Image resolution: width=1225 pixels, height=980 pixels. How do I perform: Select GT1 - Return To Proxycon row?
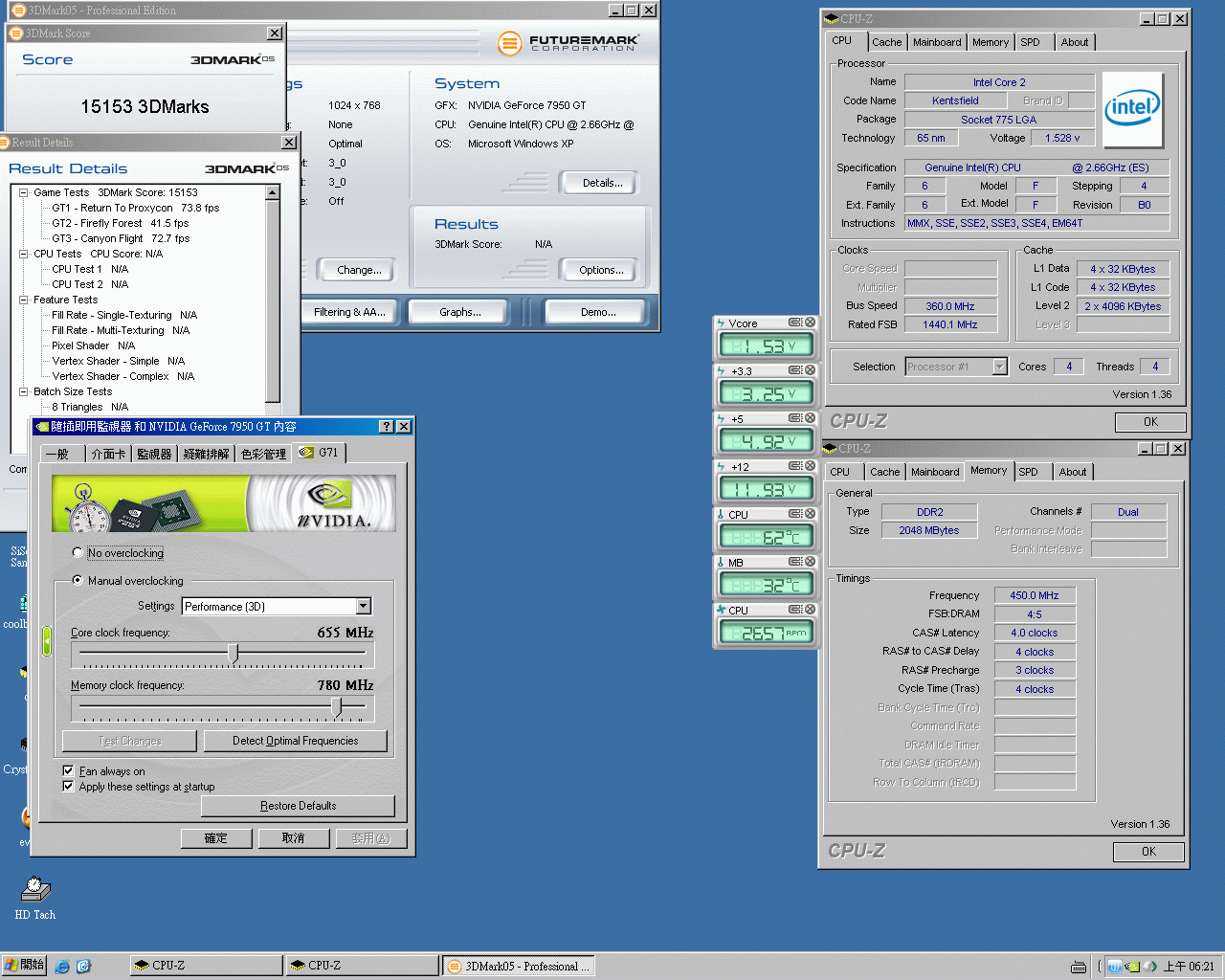135,208
